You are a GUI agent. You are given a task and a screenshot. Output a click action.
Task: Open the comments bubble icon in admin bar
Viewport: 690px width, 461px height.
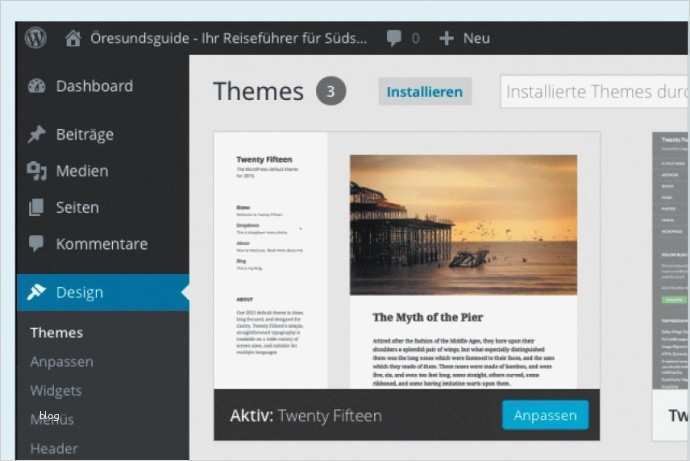click(x=394, y=38)
